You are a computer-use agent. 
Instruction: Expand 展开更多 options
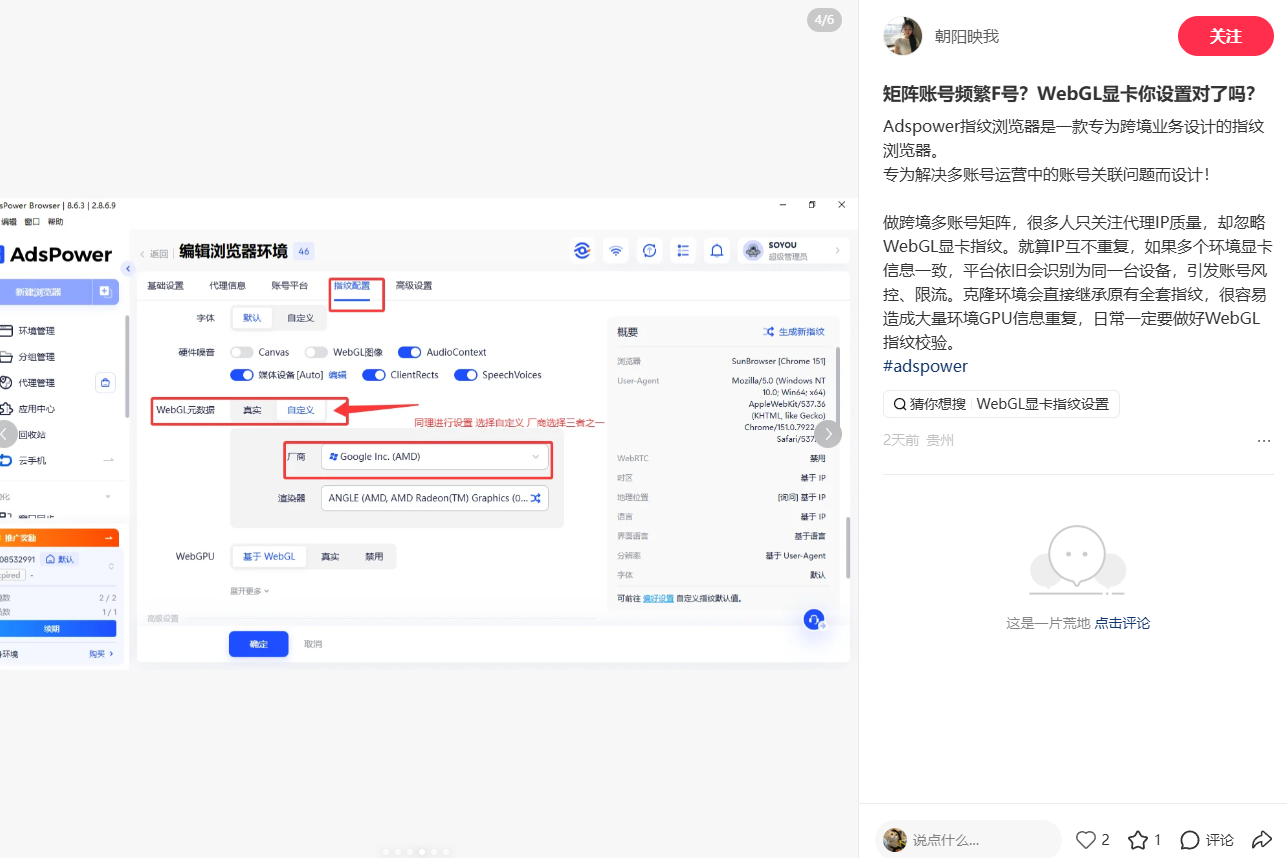[250, 591]
